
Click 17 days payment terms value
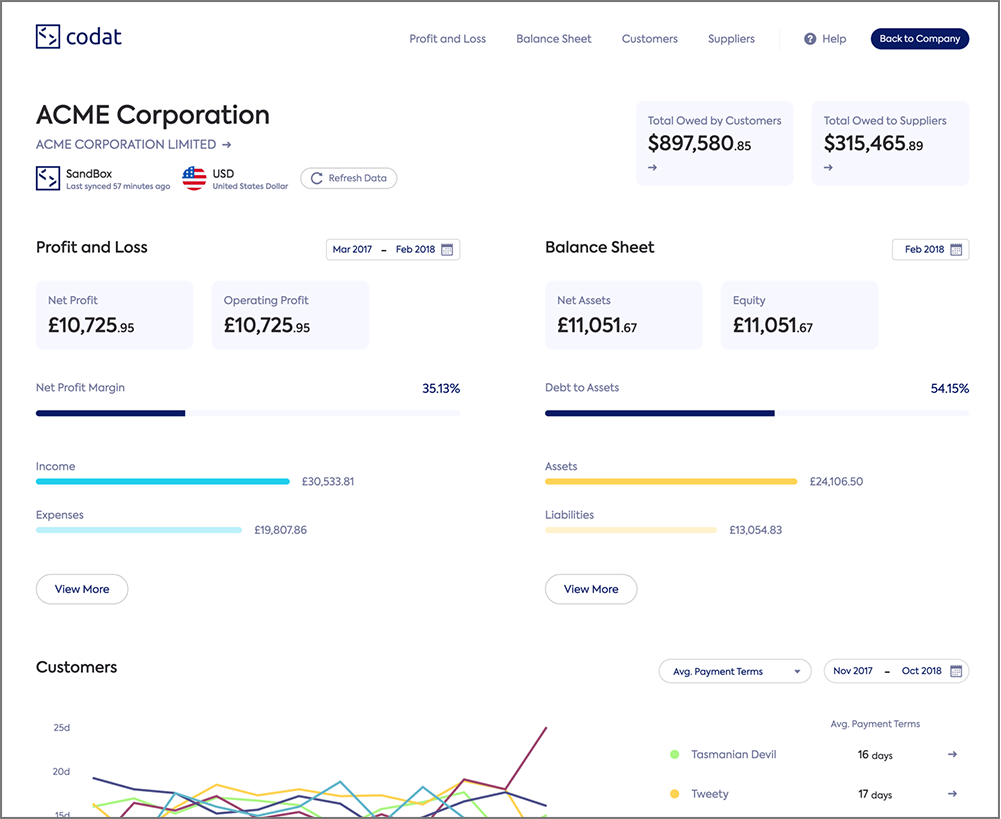coord(875,795)
